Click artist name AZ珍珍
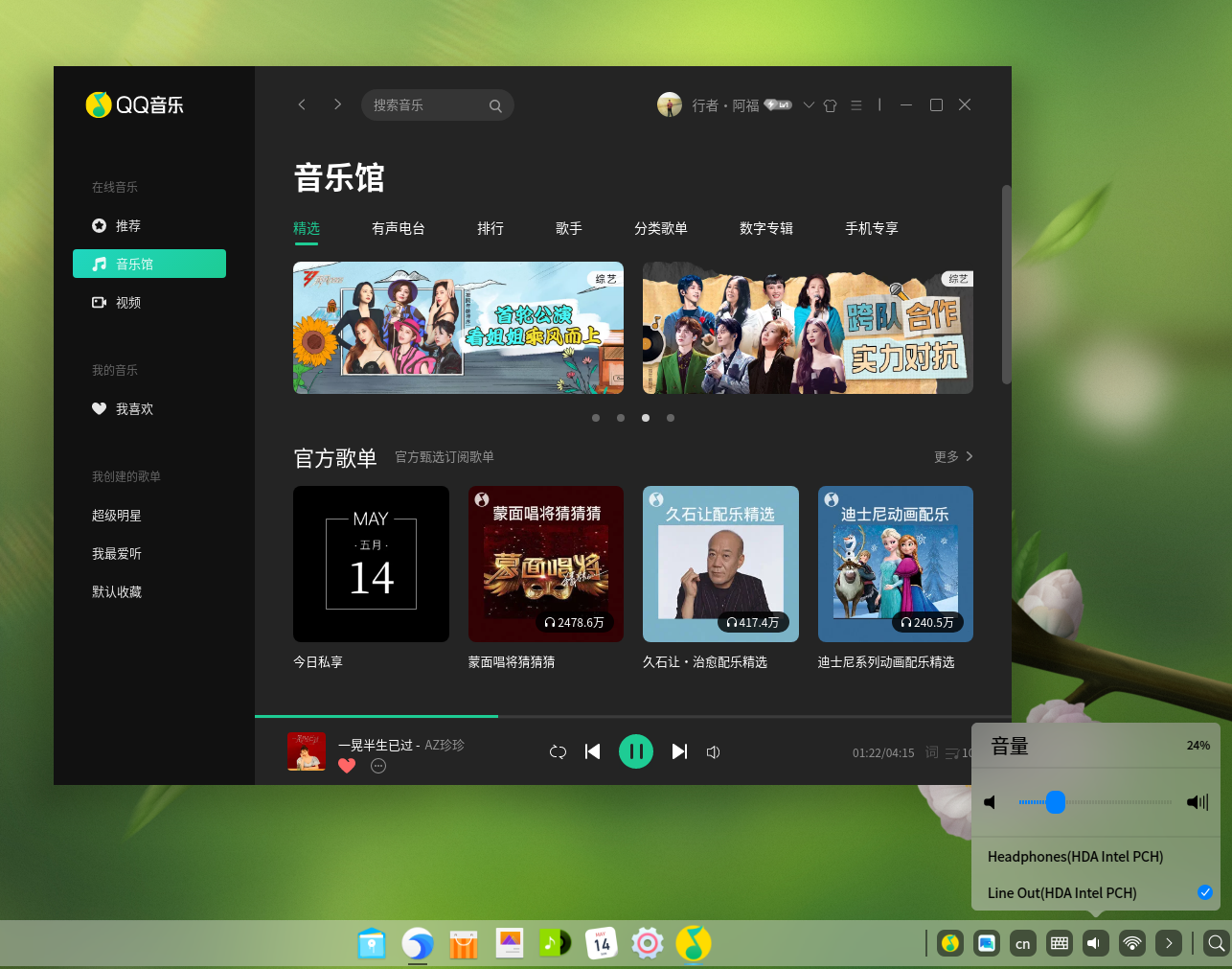 coord(445,745)
